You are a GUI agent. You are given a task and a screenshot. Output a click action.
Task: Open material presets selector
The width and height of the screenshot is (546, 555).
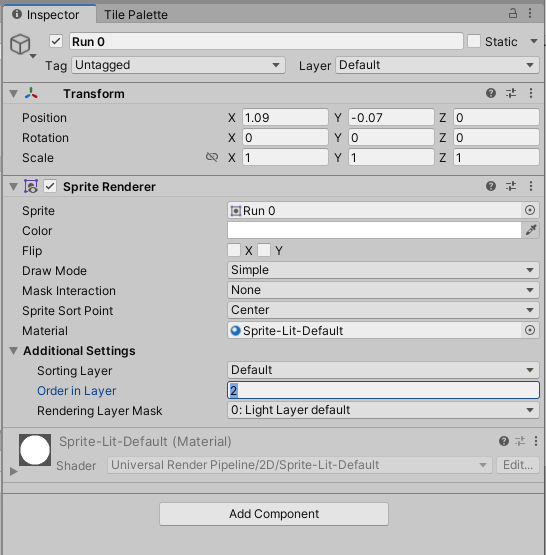520,441
